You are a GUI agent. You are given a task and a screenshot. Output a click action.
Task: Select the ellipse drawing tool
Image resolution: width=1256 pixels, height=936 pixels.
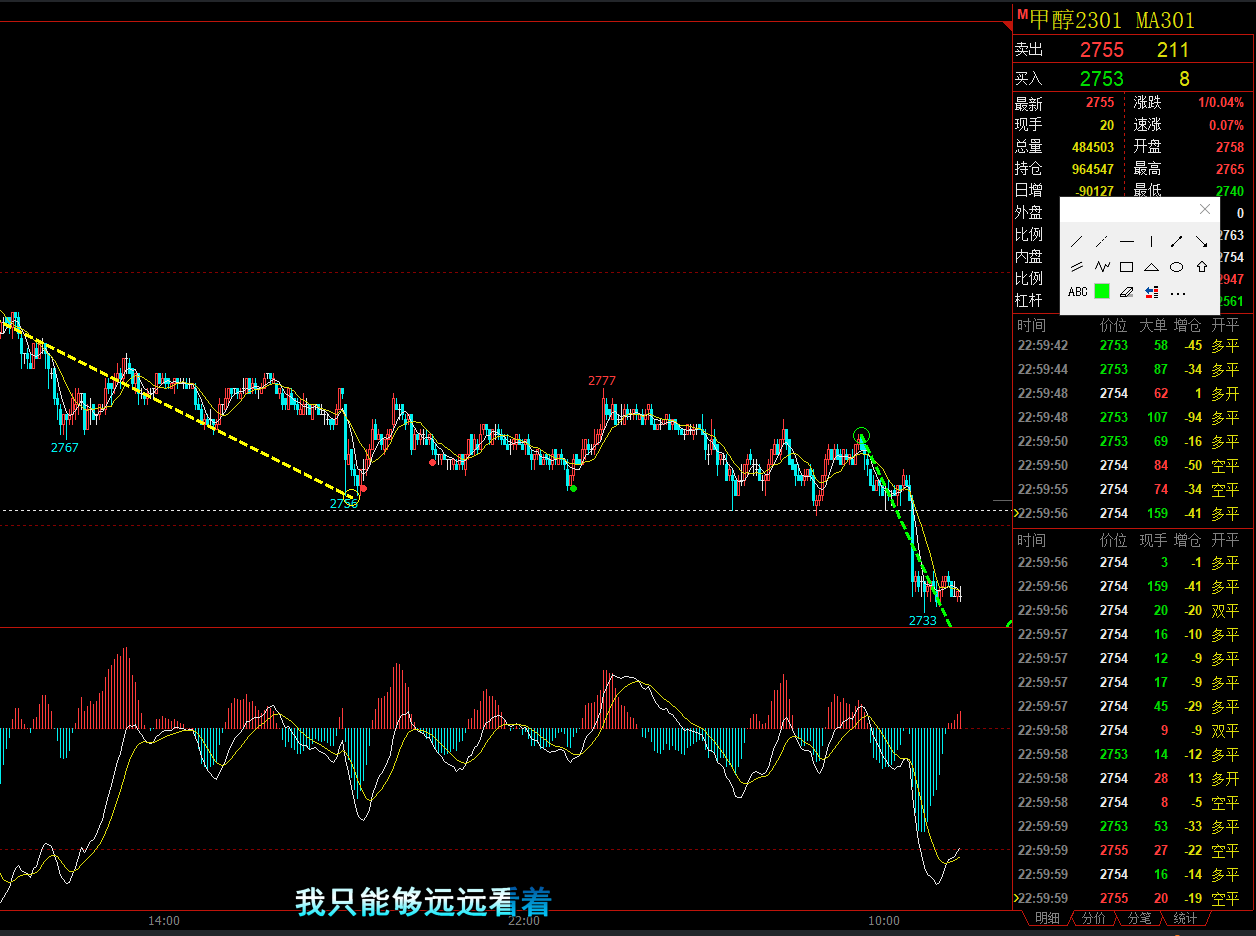coord(1177,267)
